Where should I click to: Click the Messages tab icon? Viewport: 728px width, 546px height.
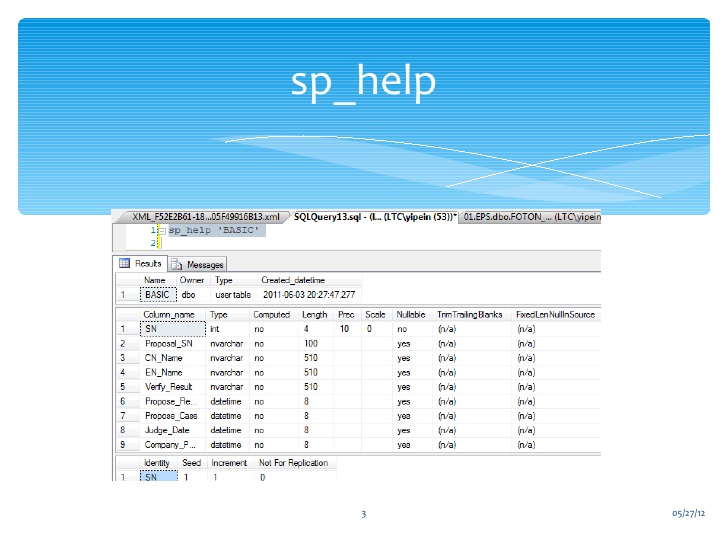[176, 265]
